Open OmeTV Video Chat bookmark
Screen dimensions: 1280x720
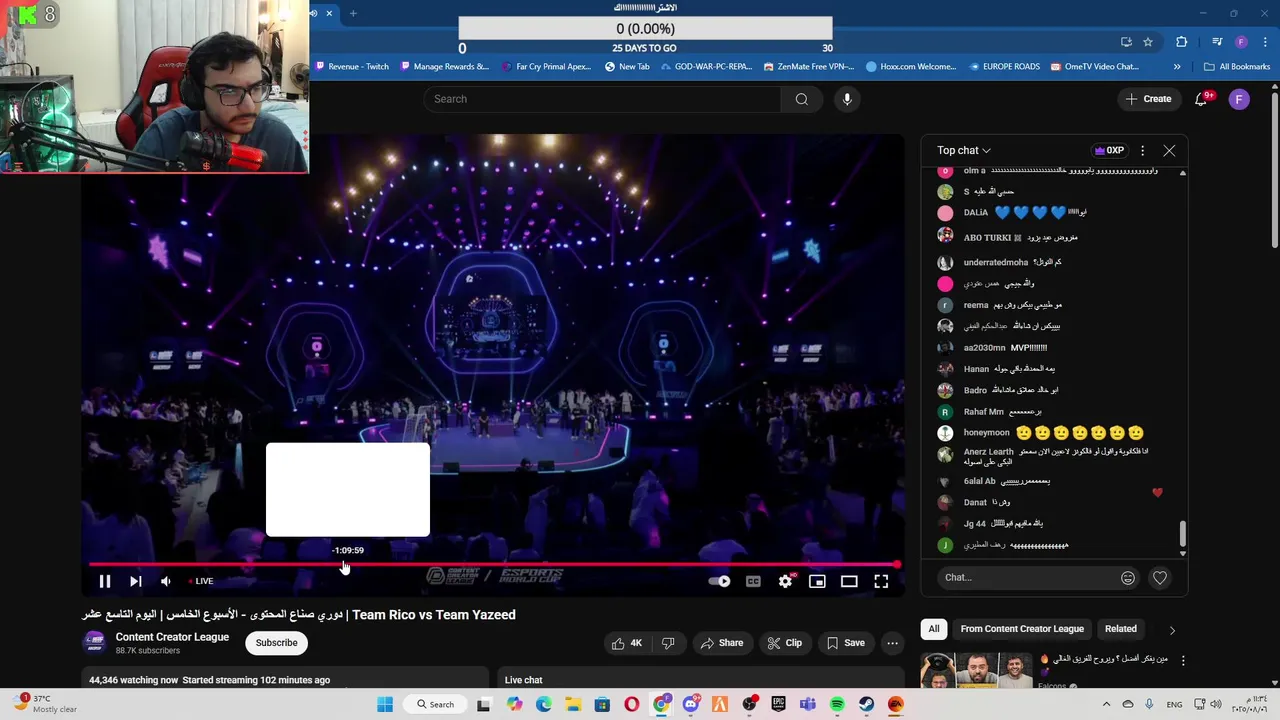pyautogui.click(x=1095, y=67)
